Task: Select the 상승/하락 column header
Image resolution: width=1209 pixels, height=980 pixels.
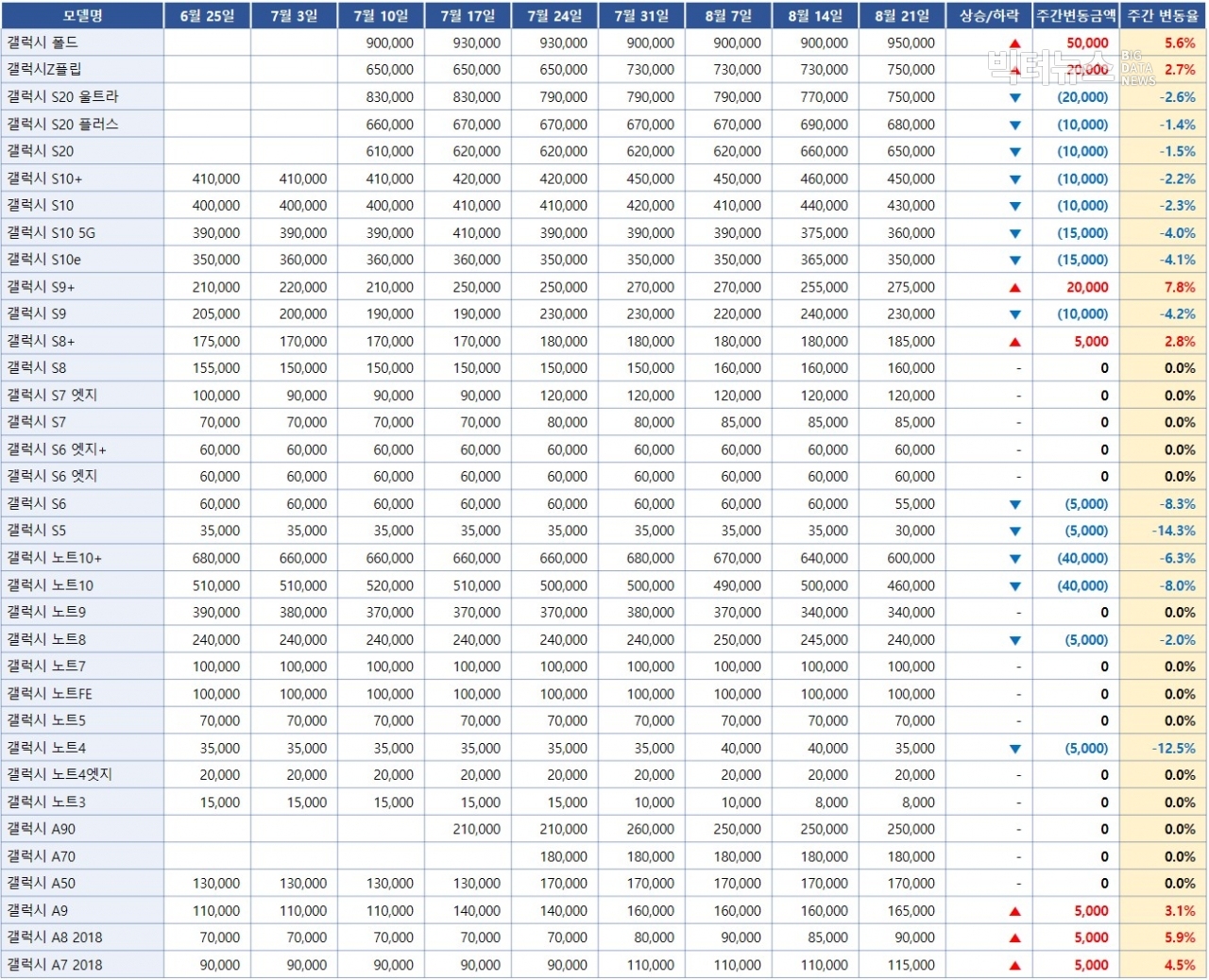Action: [990, 16]
